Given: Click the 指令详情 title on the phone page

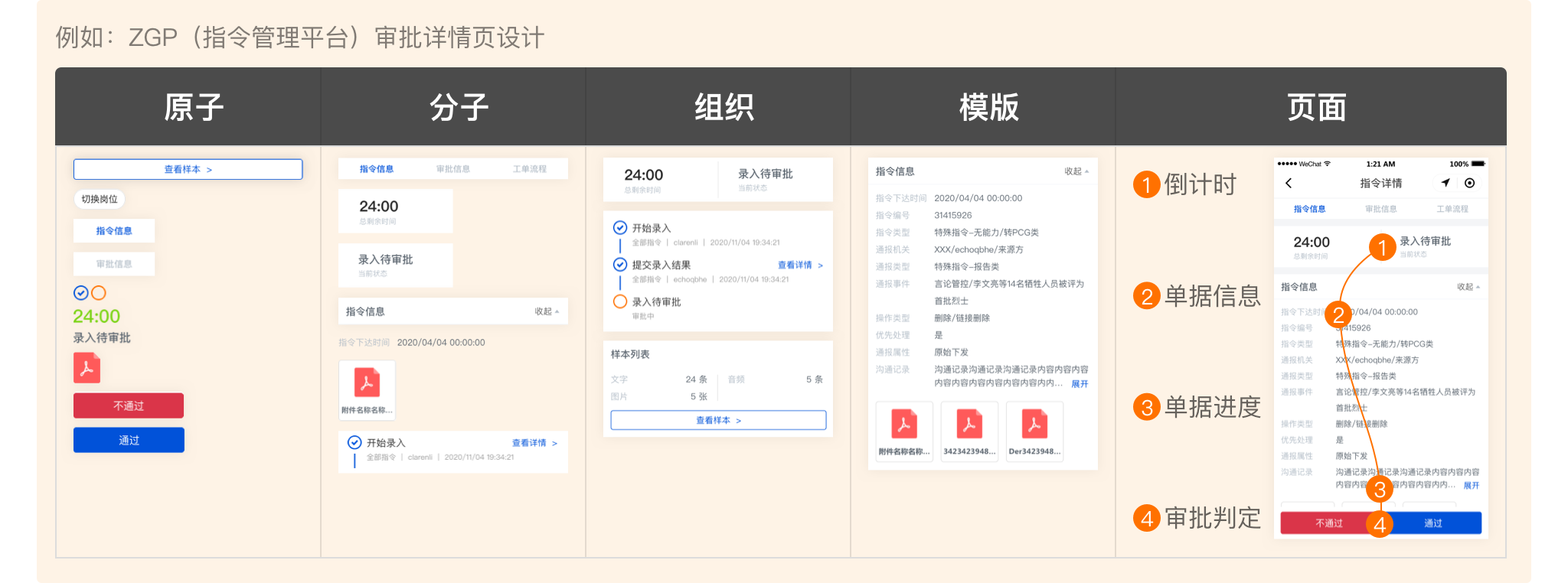Looking at the screenshot, I should click(x=1381, y=183).
